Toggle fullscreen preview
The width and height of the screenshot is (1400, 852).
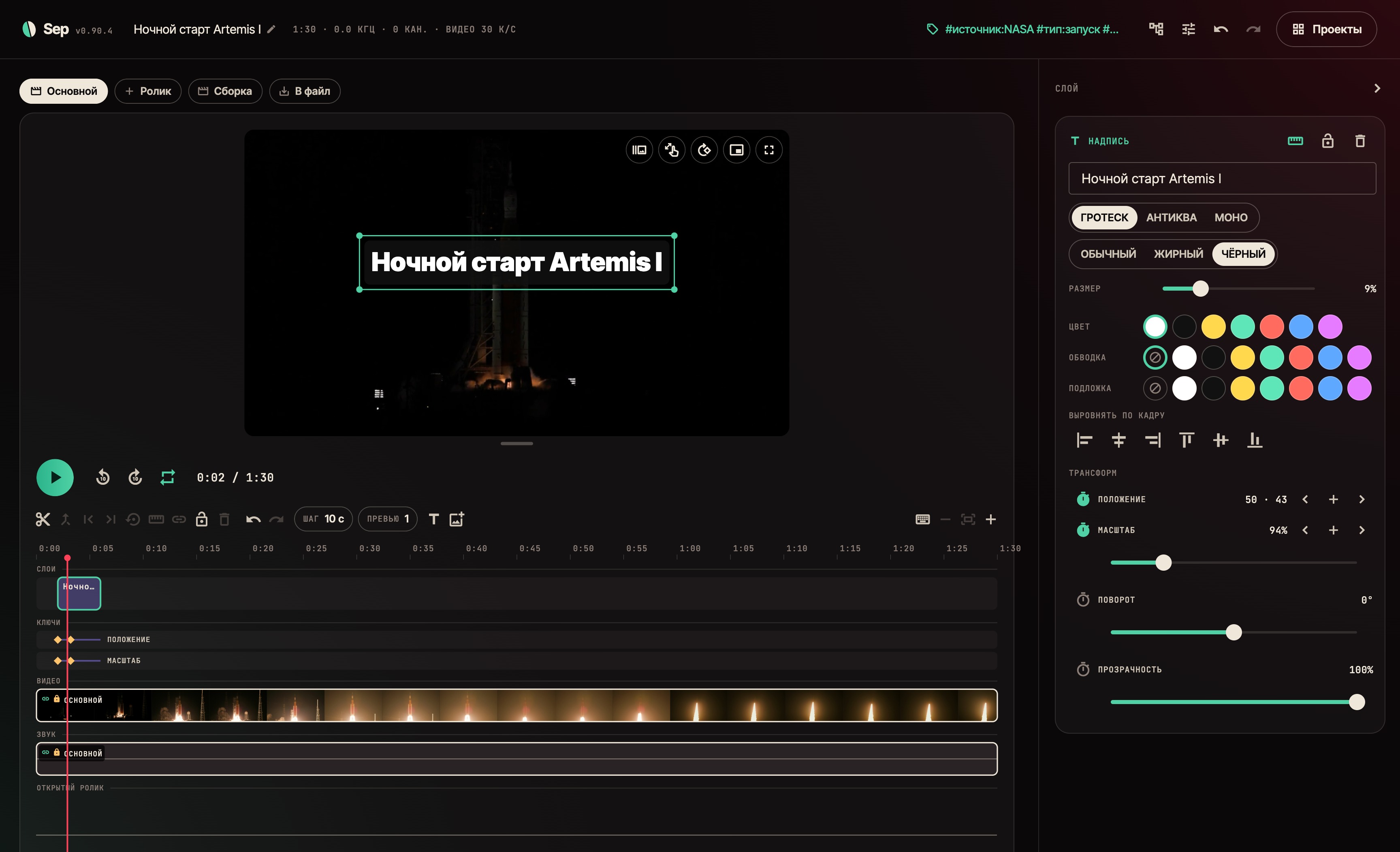tap(769, 150)
